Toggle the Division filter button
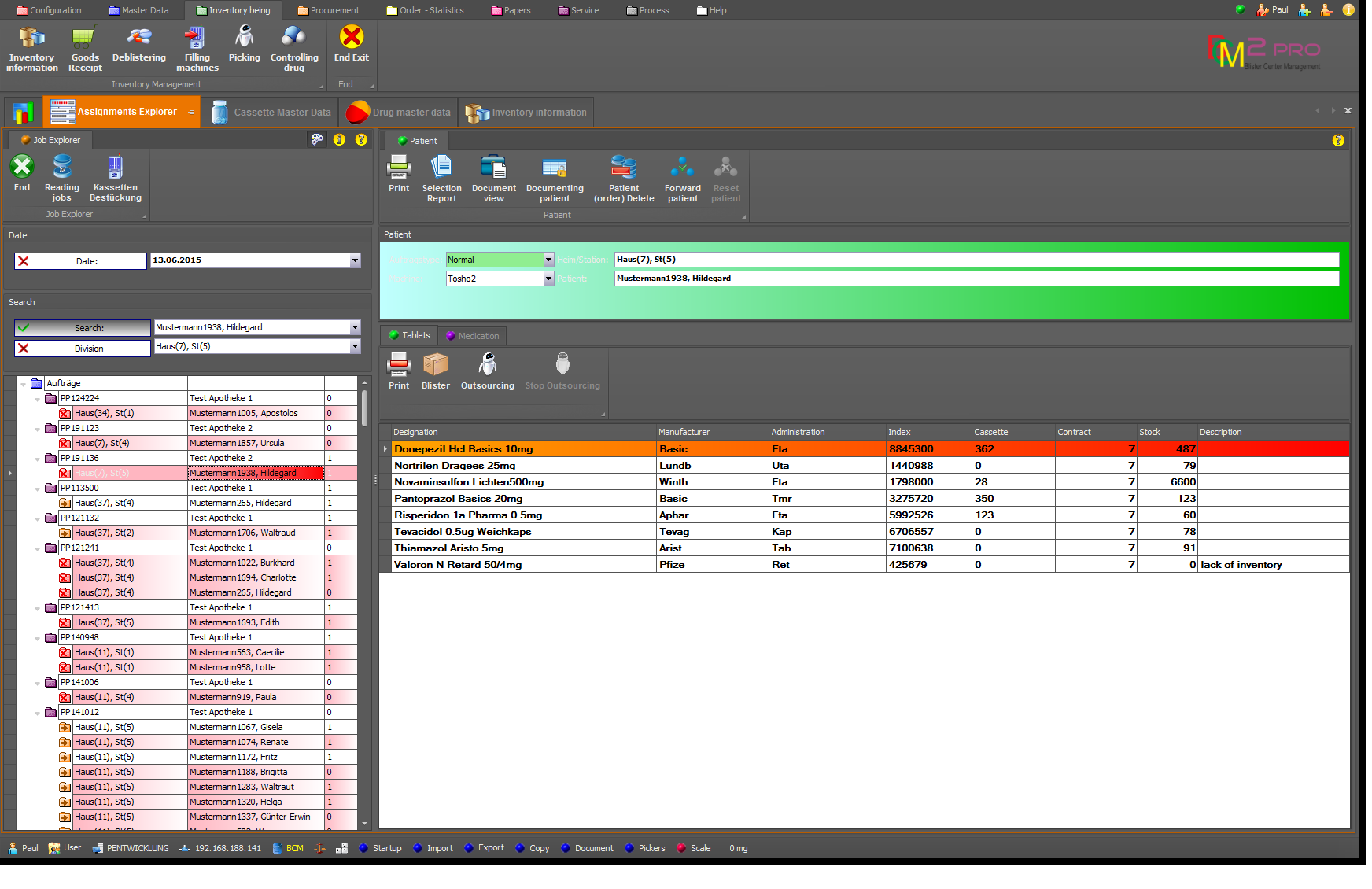Screen dimensions: 1372x889 pyautogui.click(x=83, y=349)
